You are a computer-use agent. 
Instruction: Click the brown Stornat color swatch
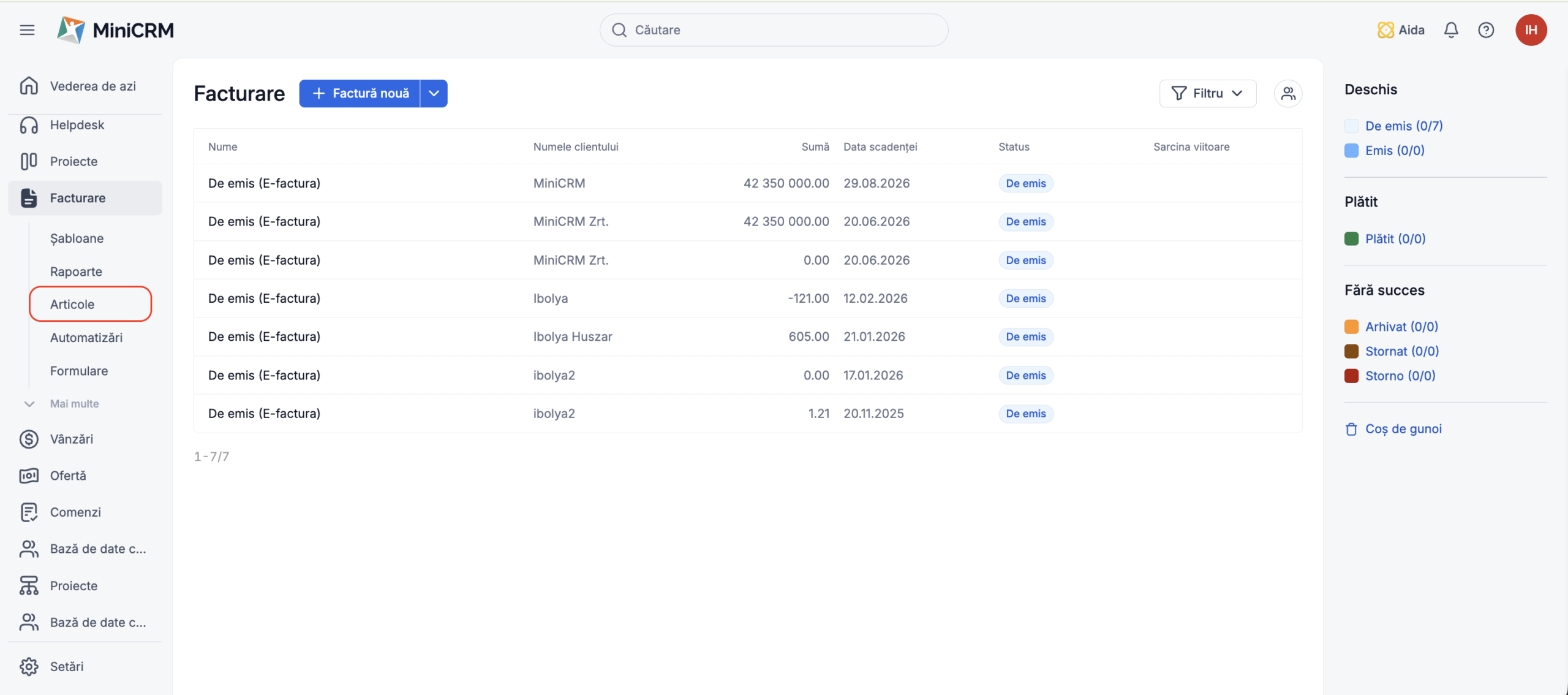(1351, 351)
